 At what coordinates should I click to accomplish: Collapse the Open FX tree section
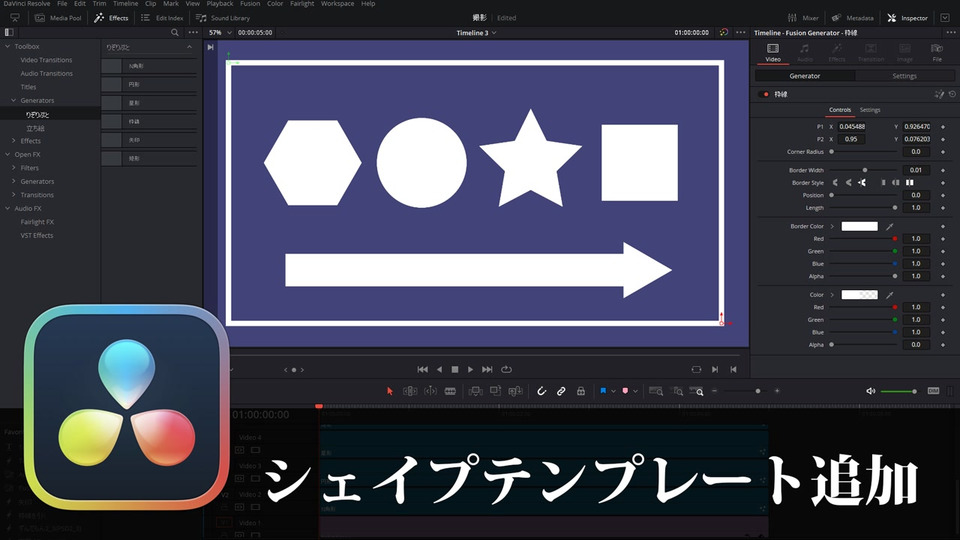tap(7, 154)
